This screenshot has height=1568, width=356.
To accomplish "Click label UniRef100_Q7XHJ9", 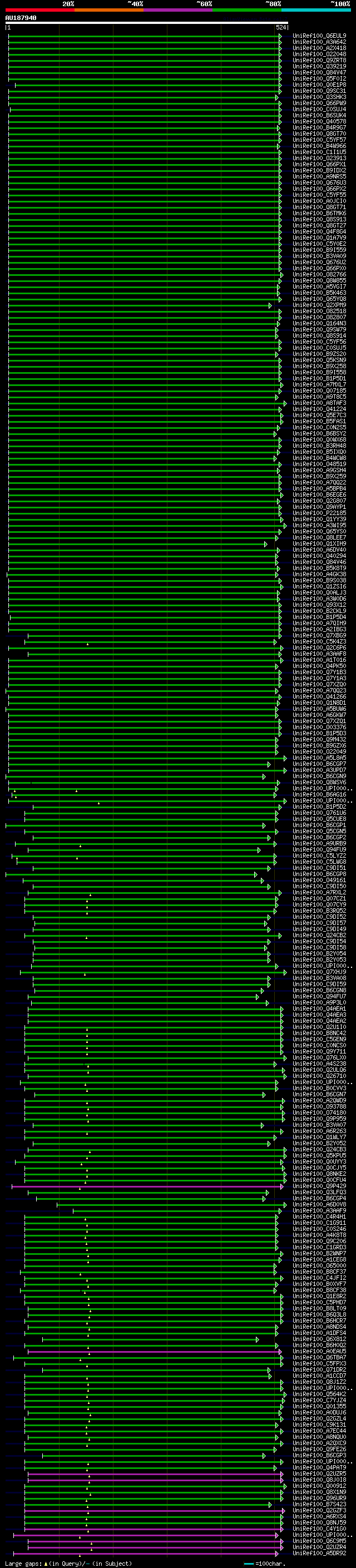I will click(319, 972).
